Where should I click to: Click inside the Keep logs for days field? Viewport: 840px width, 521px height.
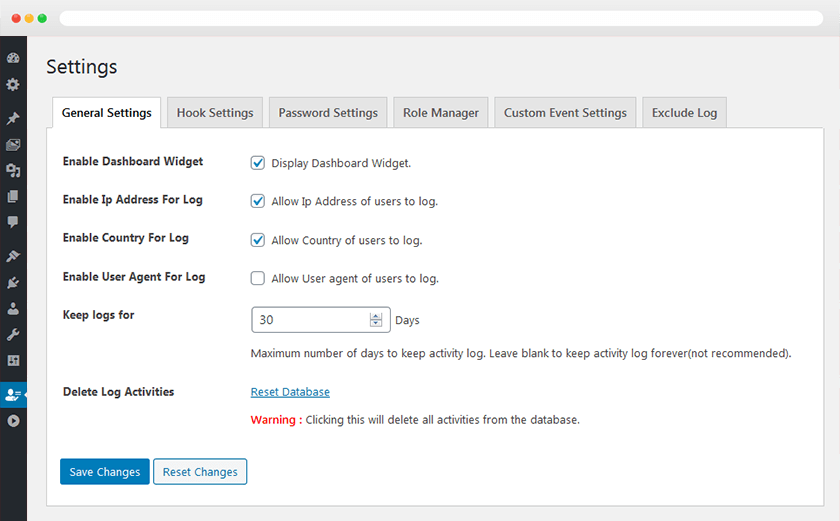pyautogui.click(x=310, y=320)
